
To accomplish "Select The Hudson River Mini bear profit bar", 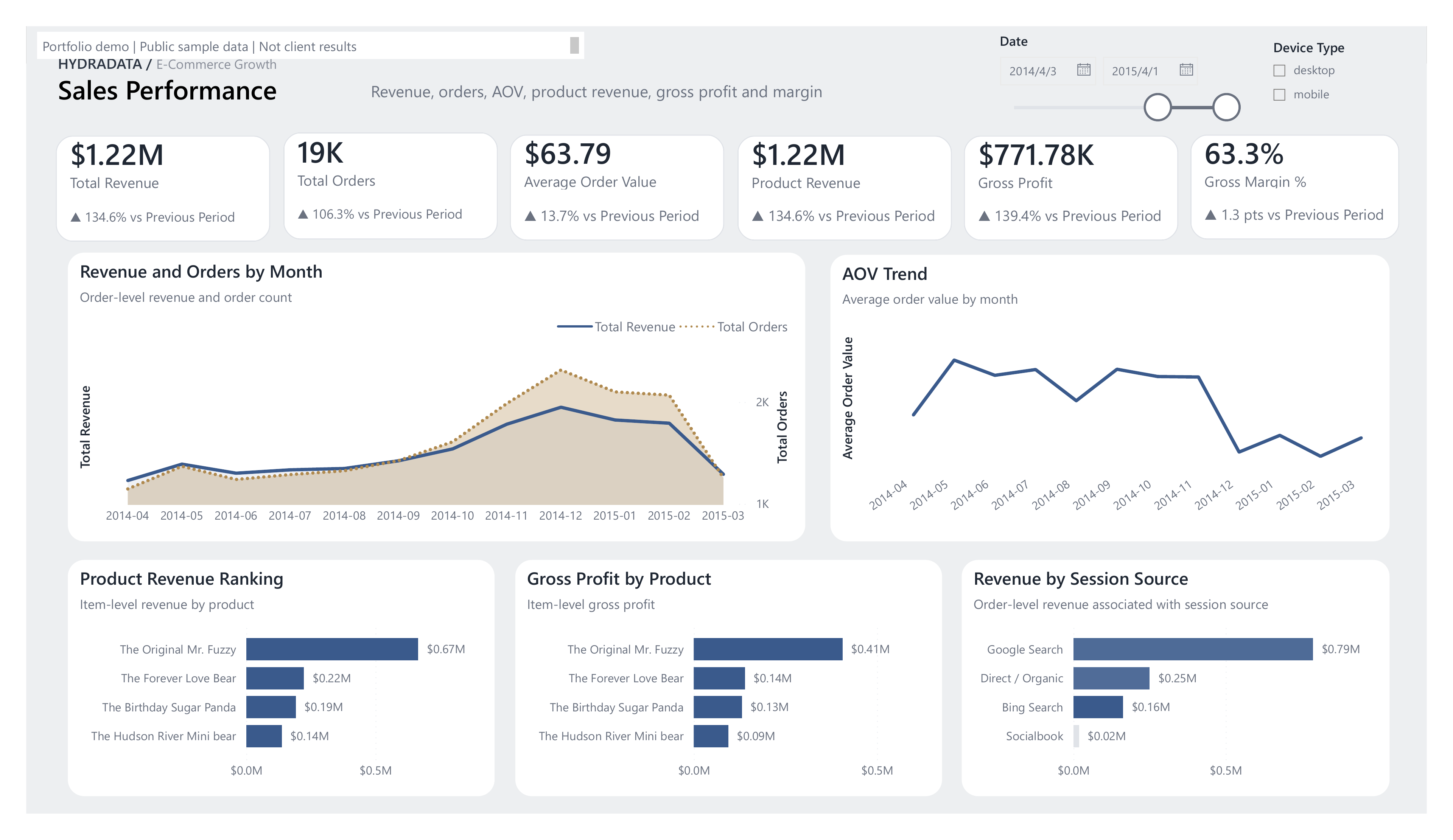I will coord(710,736).
